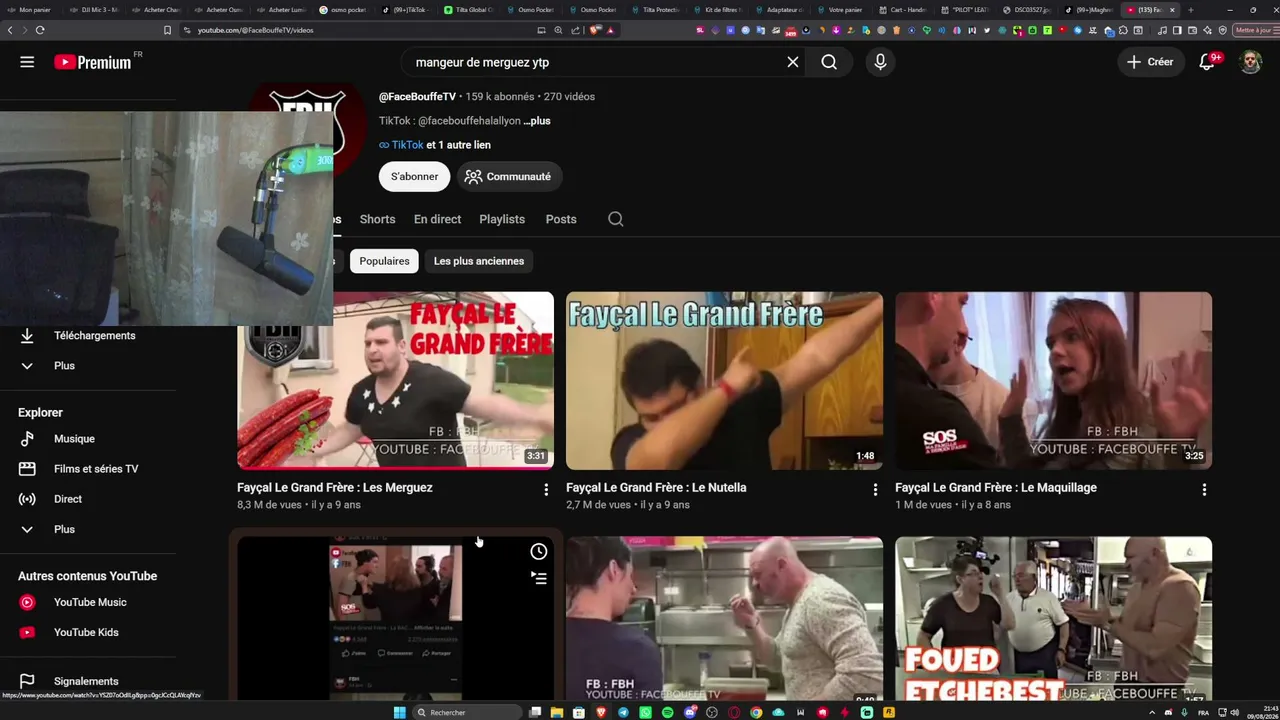Viewport: 1280px width, 720px height.
Task: Switch to the Playlists tab
Action: pyautogui.click(x=502, y=219)
